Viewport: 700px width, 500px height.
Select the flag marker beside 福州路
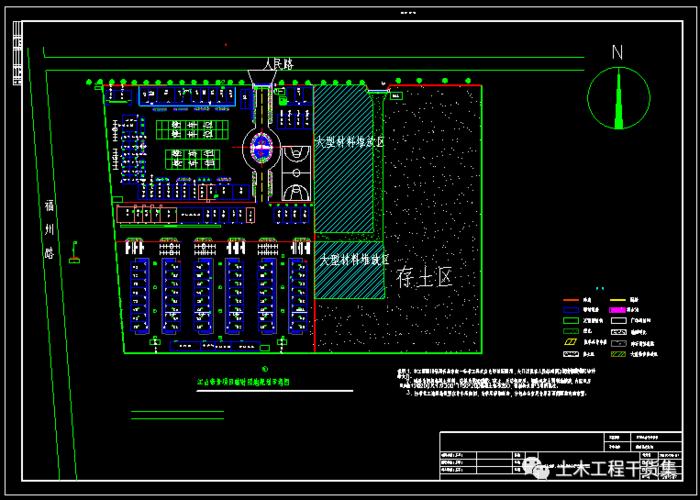pos(74,259)
